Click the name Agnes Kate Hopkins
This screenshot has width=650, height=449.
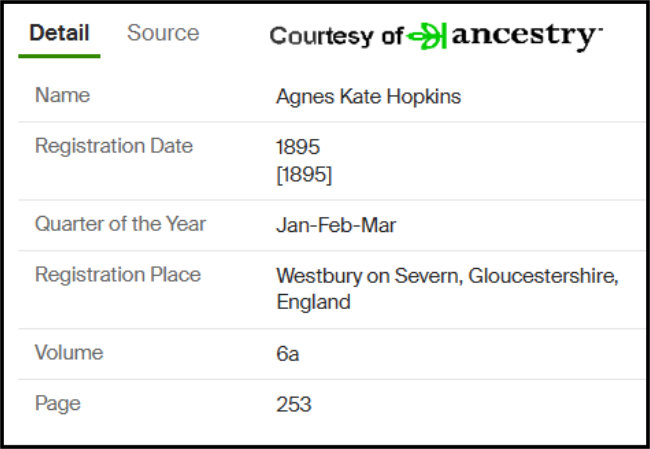[x=353, y=97]
